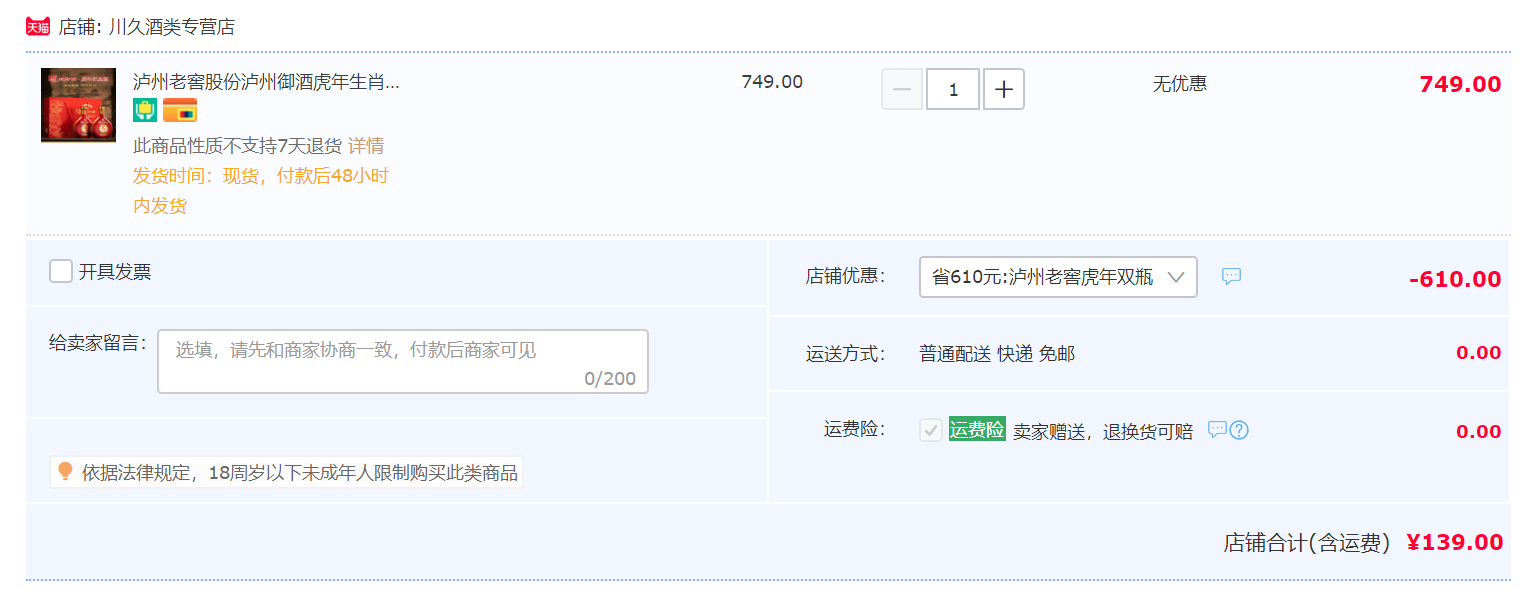Click the lightbulb icon beside the legal notice

point(66,471)
